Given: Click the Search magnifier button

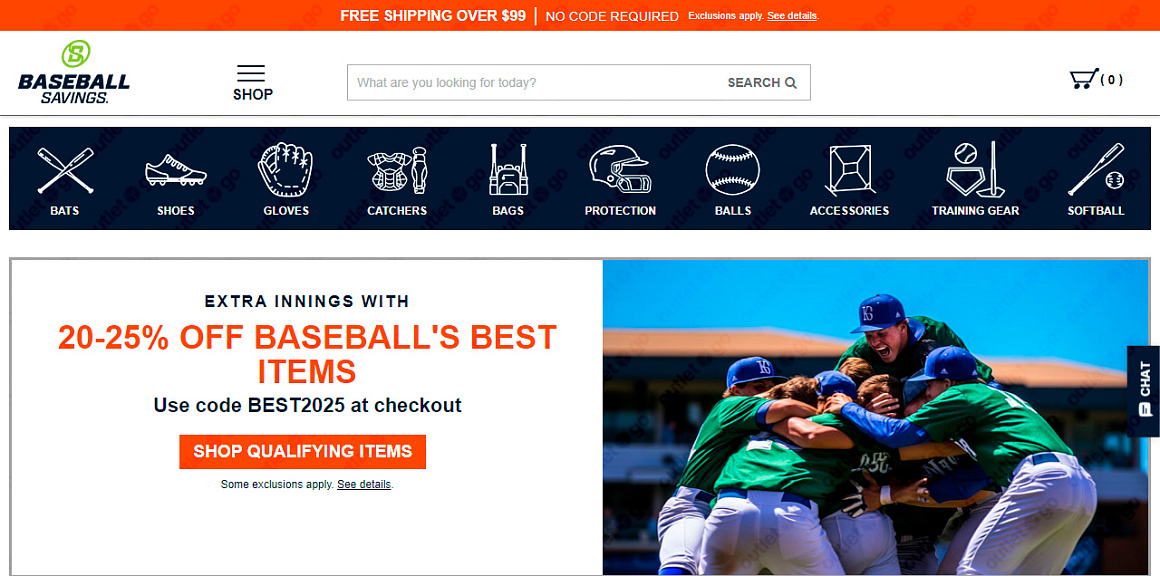Looking at the screenshot, I should 762,83.
